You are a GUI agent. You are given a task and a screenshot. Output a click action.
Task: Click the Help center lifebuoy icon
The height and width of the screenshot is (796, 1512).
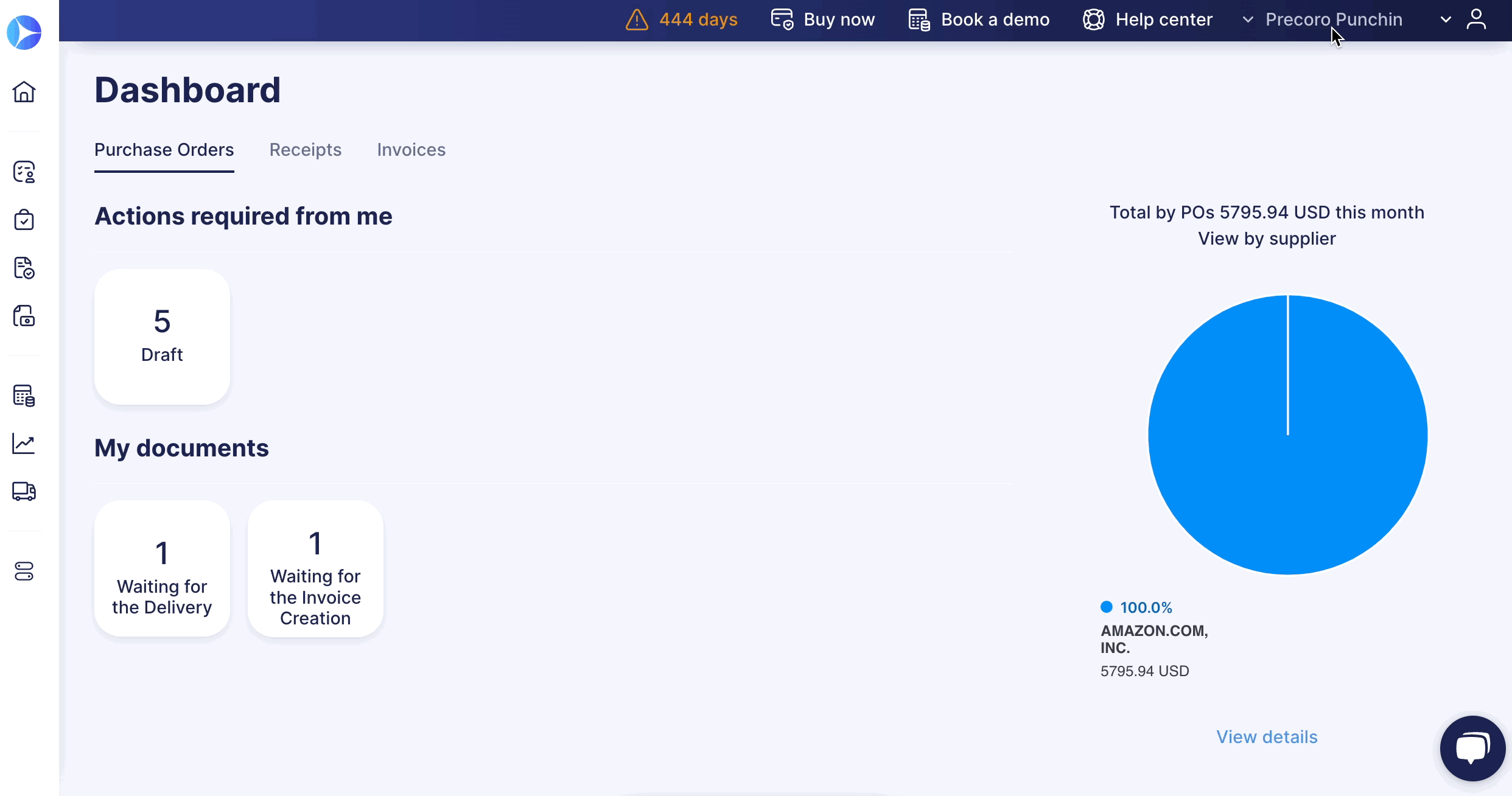point(1094,19)
